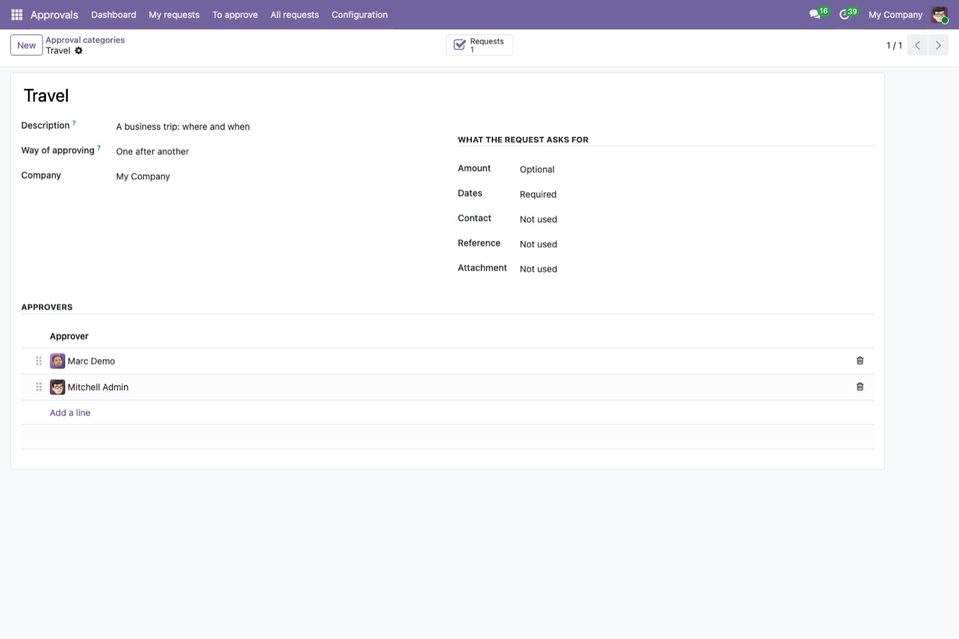Click the 1 / 1 record pager counter
959x639 pixels.
point(894,45)
